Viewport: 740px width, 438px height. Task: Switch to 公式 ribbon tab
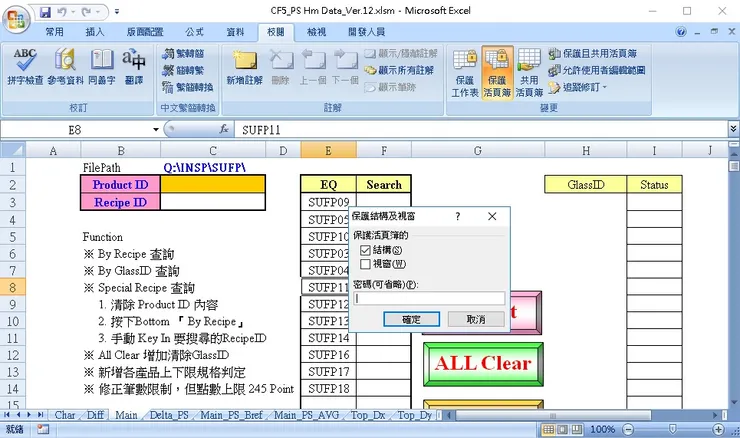(194, 32)
